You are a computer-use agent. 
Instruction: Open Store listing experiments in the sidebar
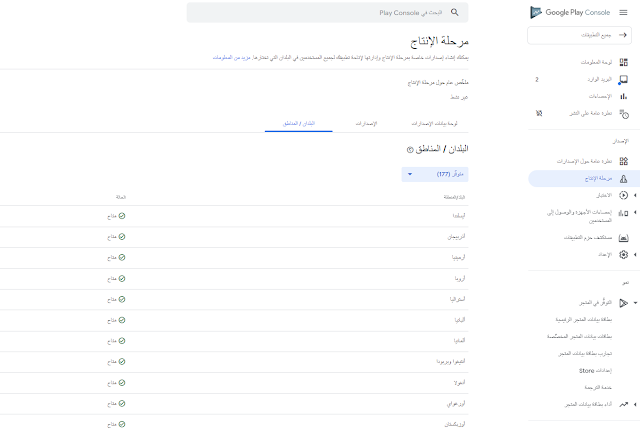[x=585, y=353]
